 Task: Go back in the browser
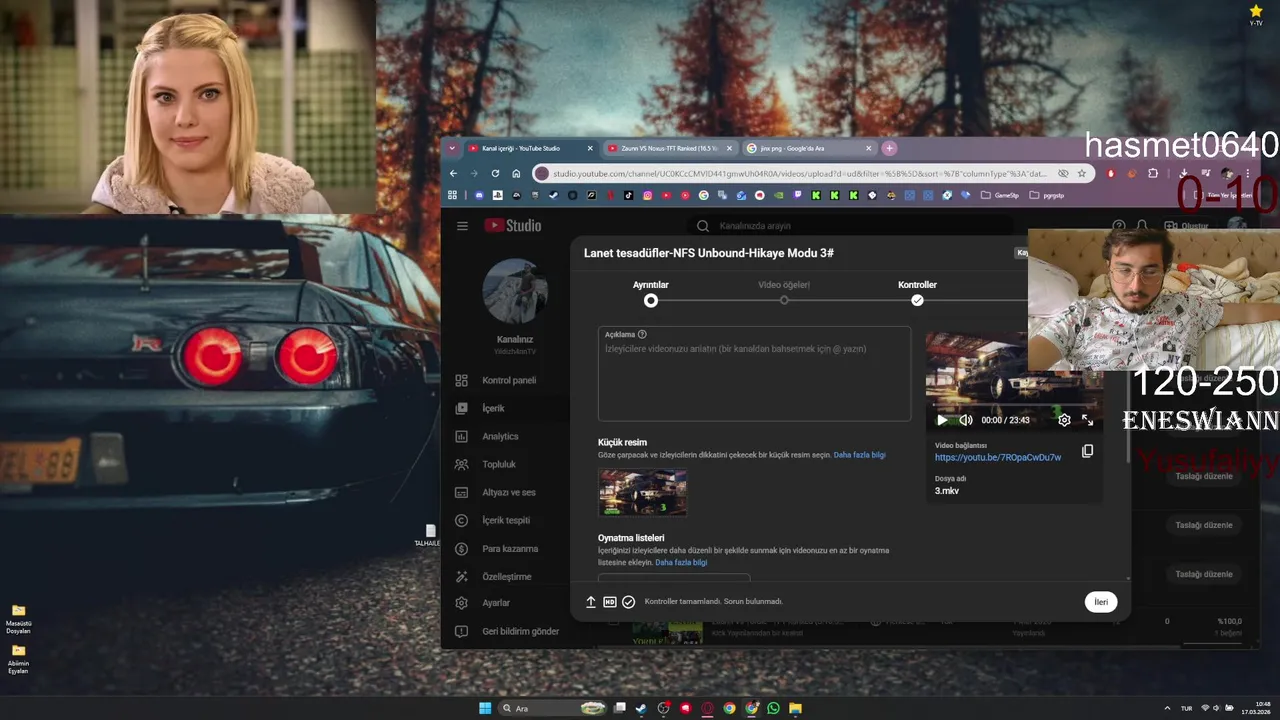(x=453, y=173)
